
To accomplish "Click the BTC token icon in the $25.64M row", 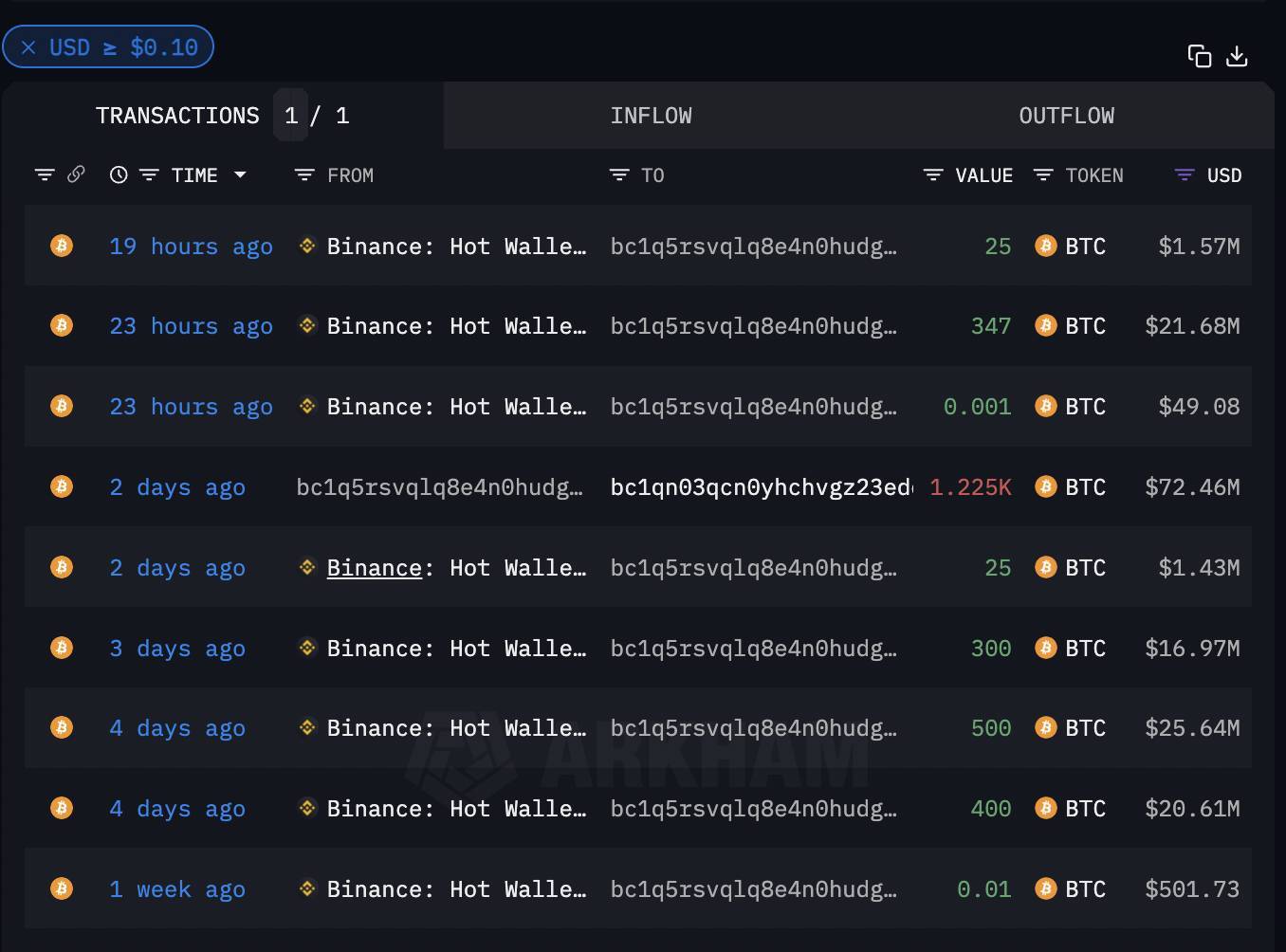I will click(x=1046, y=727).
